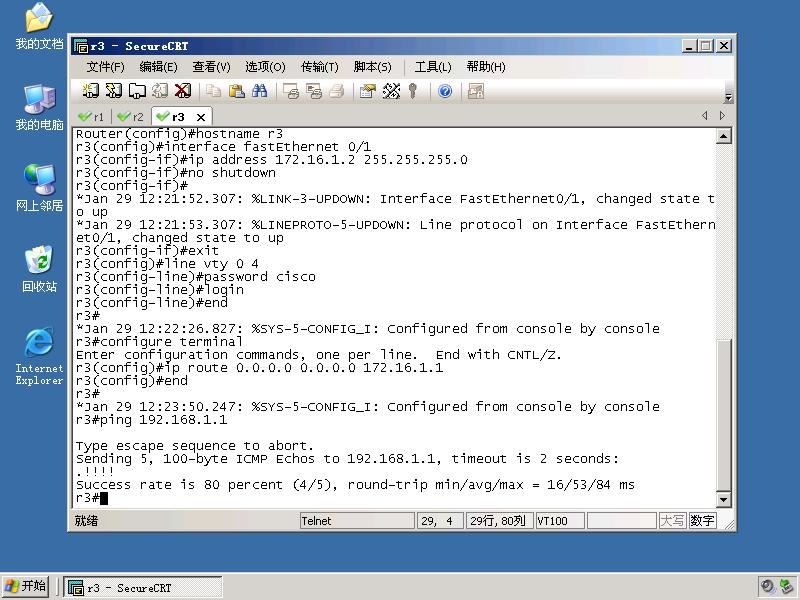
Task: Open the 脚本(S) menu
Action: pos(372,67)
